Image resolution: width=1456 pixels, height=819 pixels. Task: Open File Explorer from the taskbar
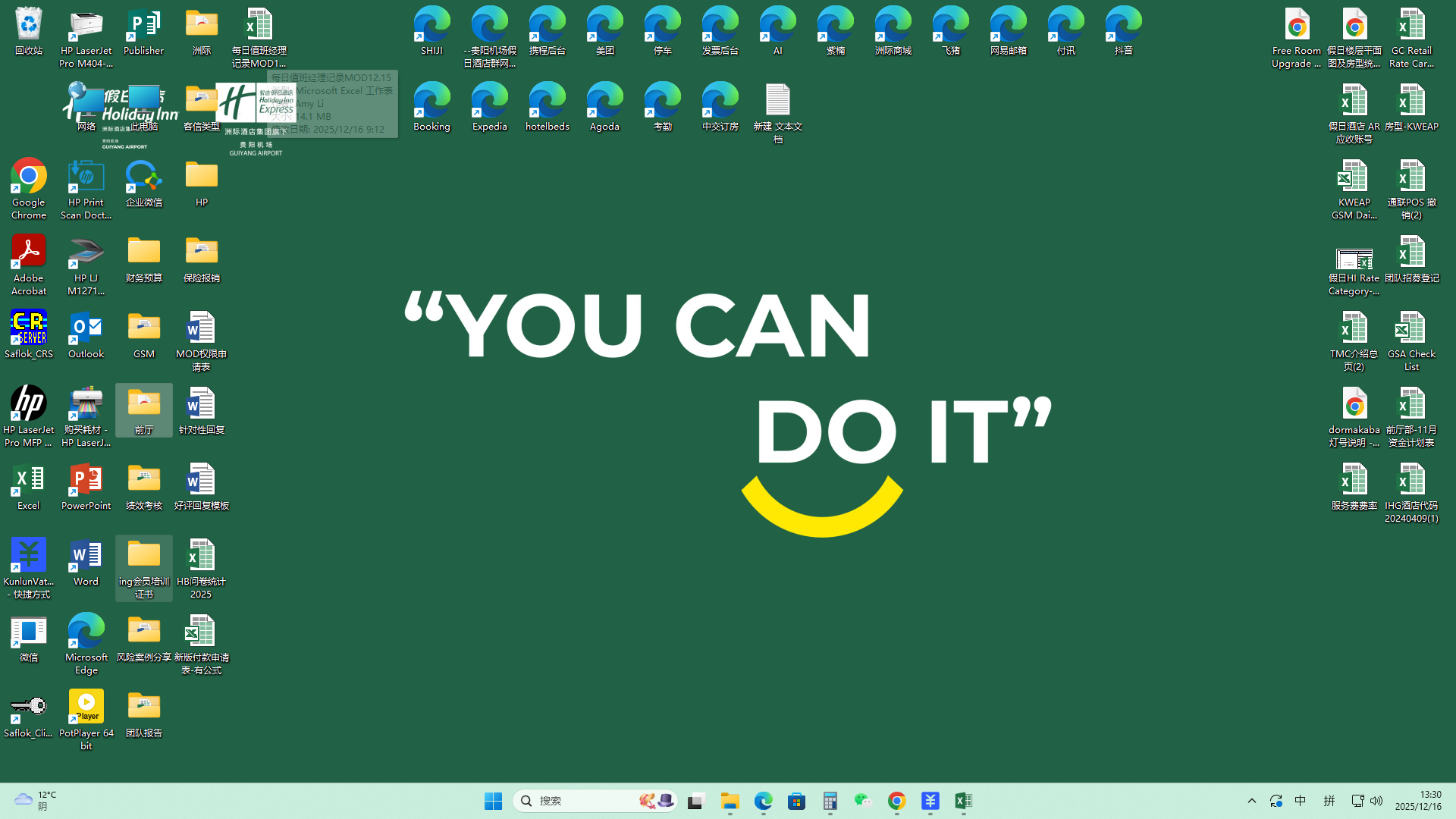[730, 801]
